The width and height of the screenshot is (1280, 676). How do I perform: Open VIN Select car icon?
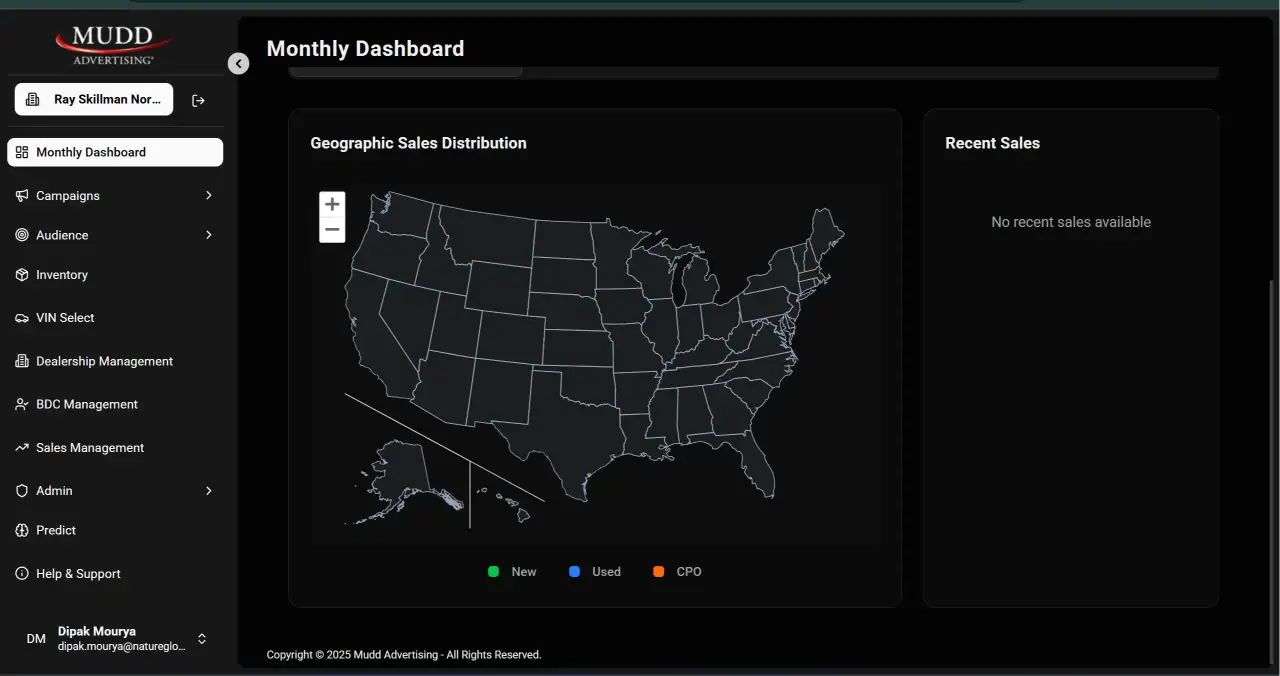click(x=22, y=317)
